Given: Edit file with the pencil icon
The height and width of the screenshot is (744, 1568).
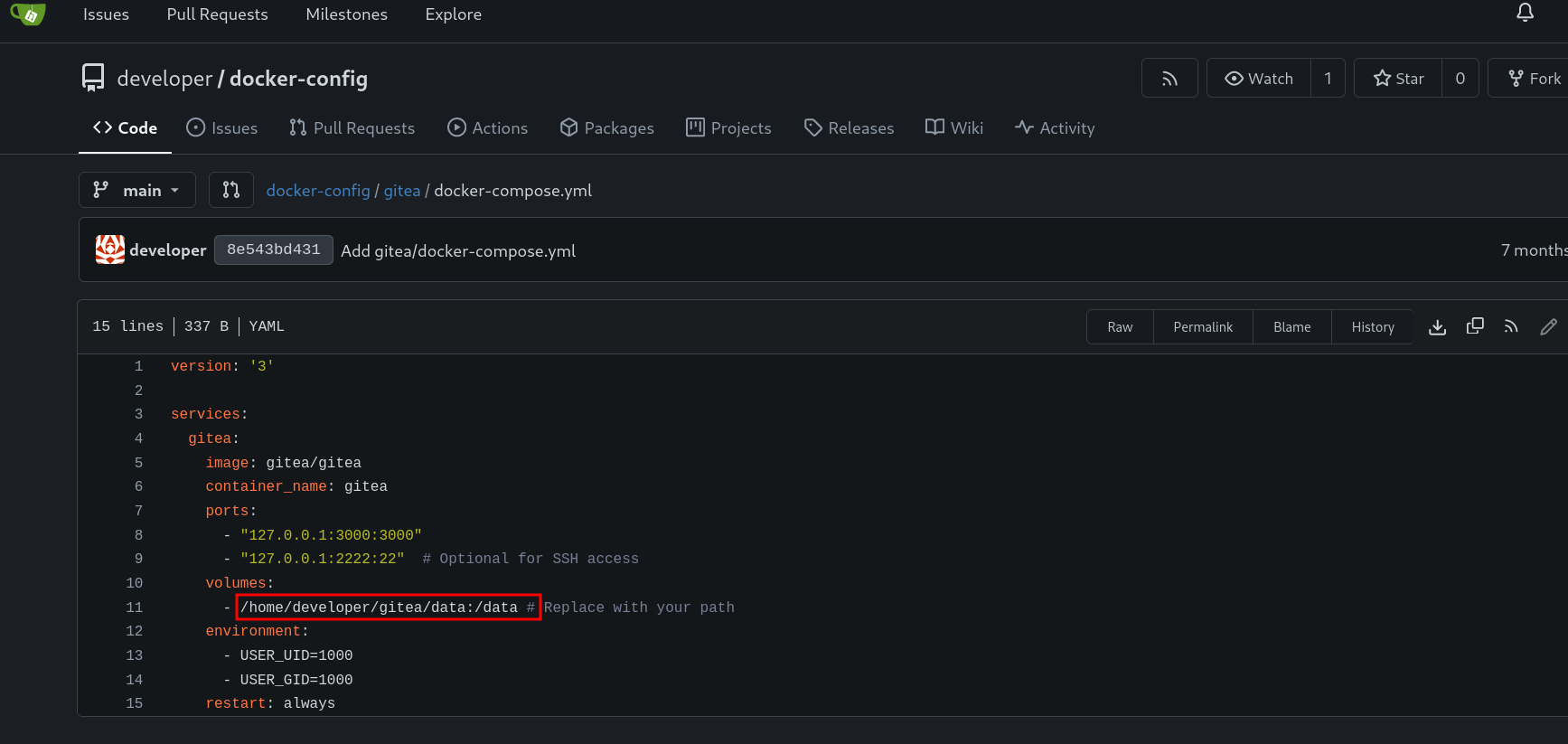Looking at the screenshot, I should point(1548,326).
